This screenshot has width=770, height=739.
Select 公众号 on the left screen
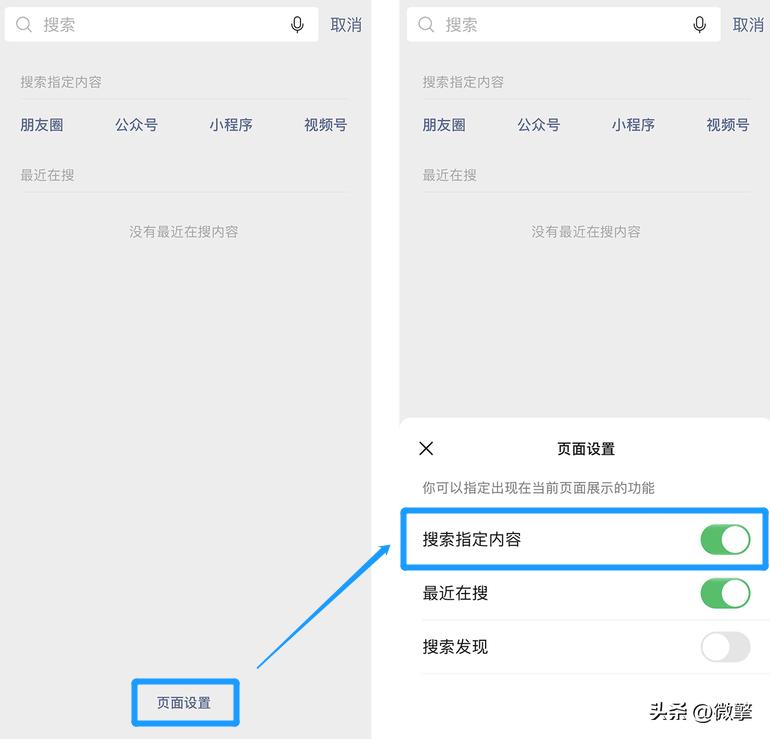click(x=137, y=125)
